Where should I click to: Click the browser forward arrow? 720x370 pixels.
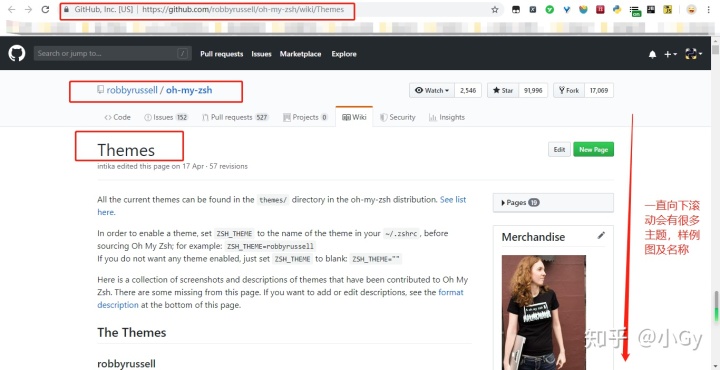pos(28,9)
